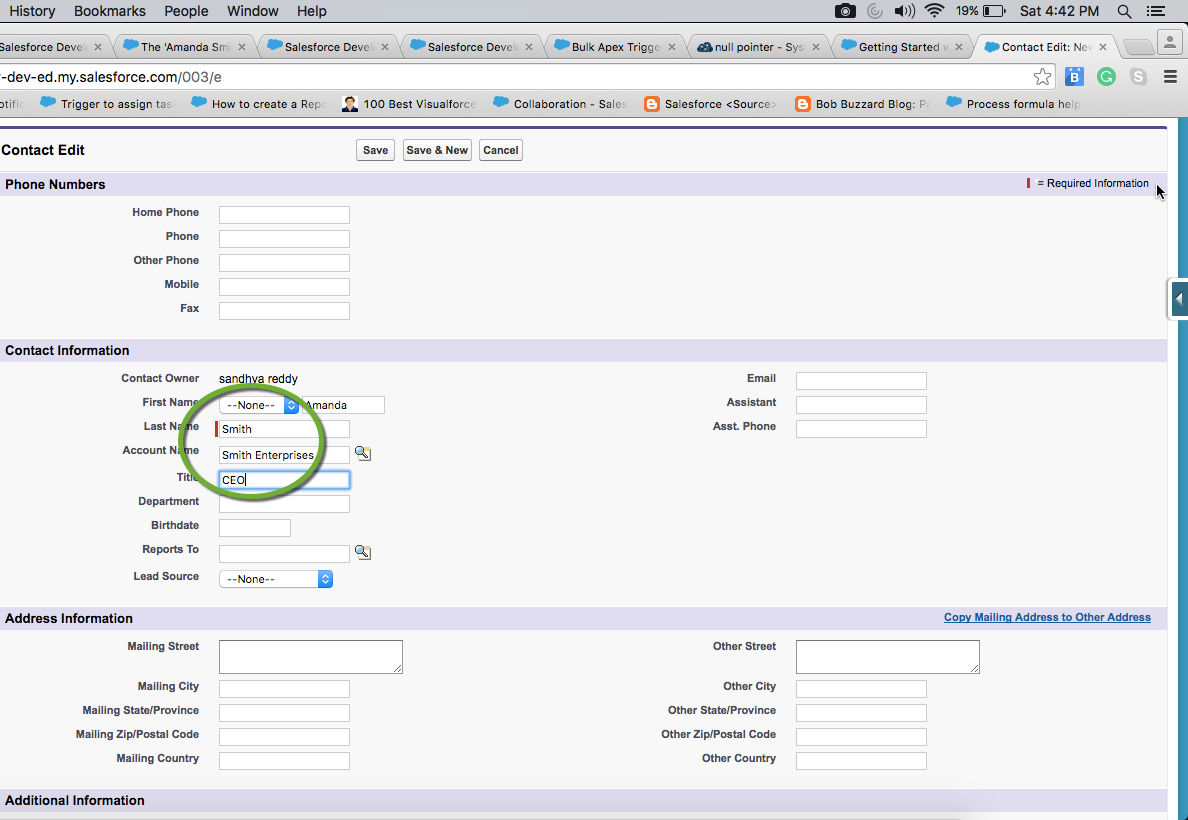Open the Chrome hamburger menu

pyautogui.click(x=1170, y=77)
